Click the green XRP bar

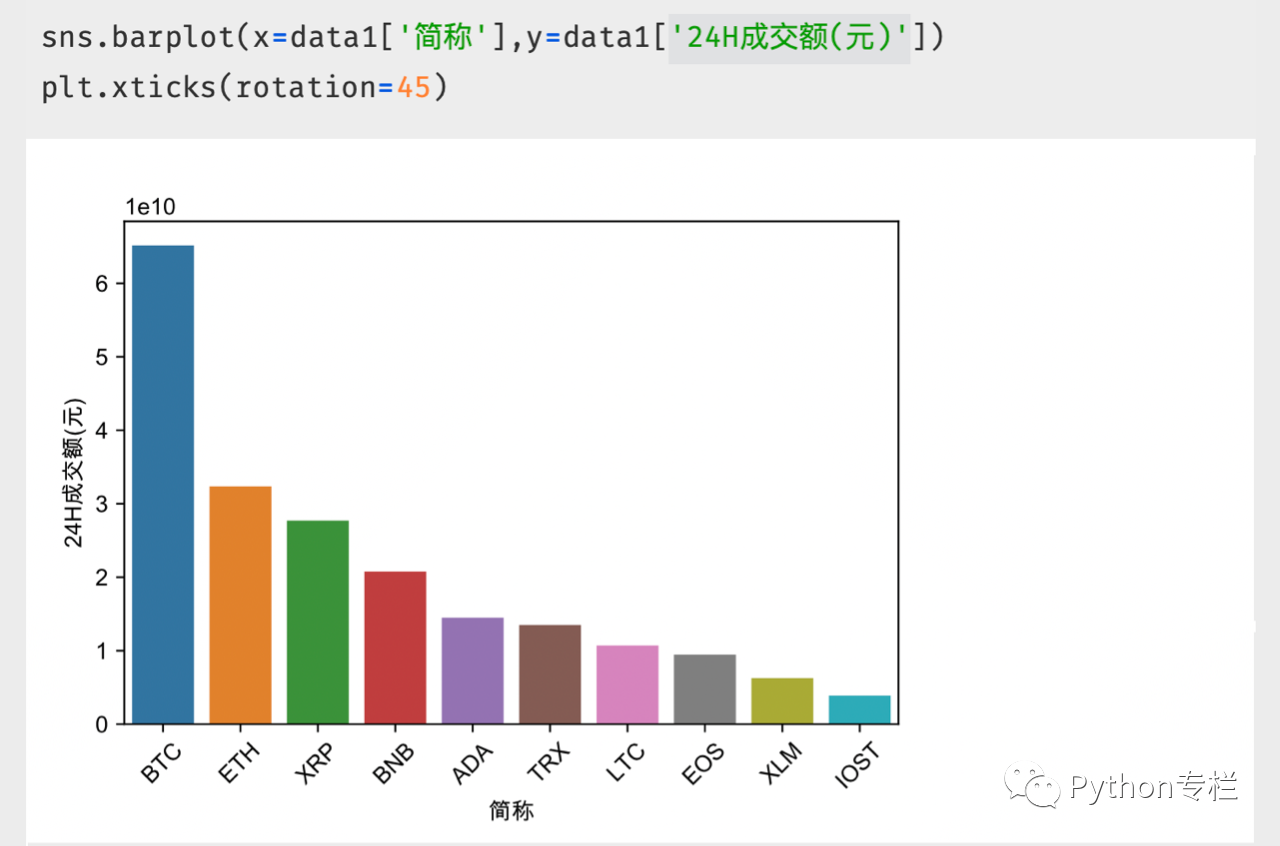(x=317, y=621)
